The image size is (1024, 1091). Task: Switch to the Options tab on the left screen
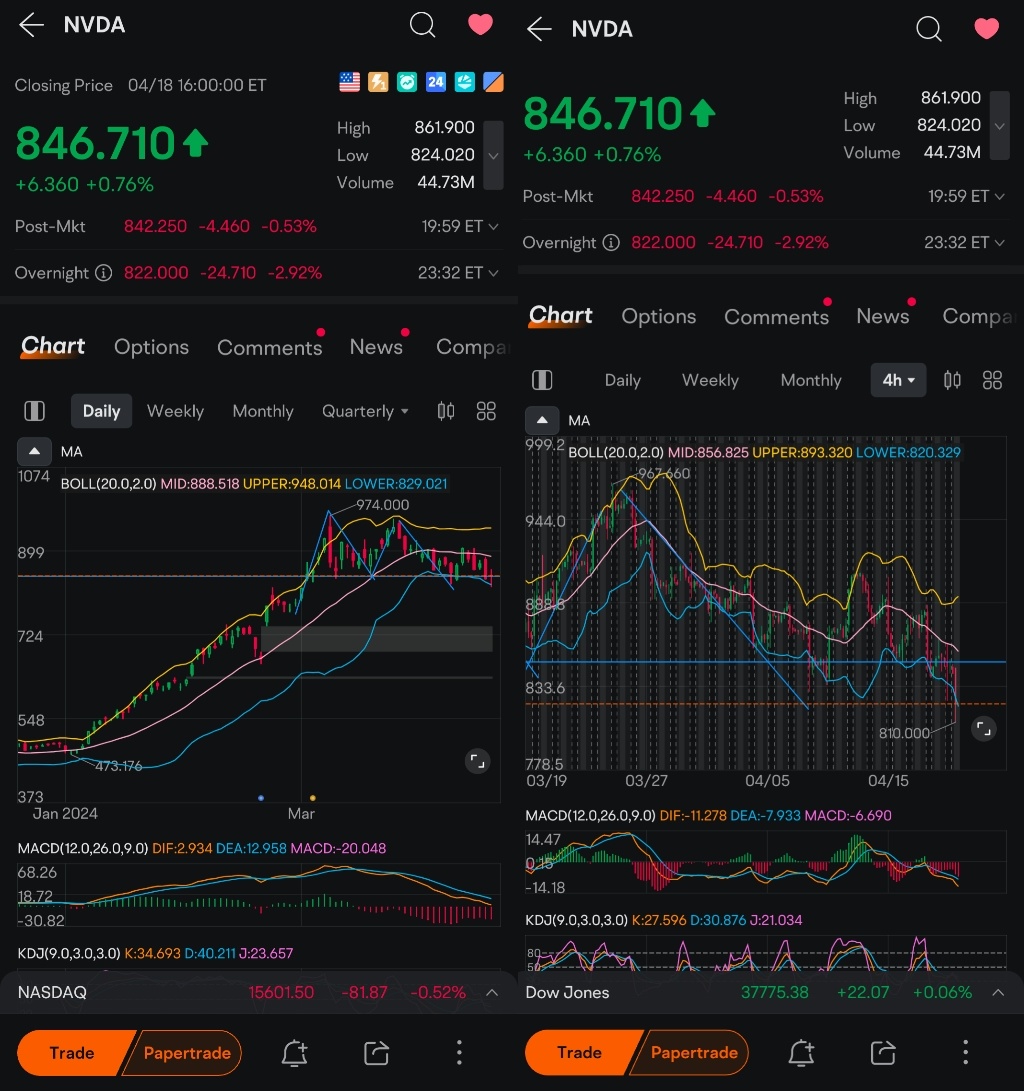(x=152, y=347)
